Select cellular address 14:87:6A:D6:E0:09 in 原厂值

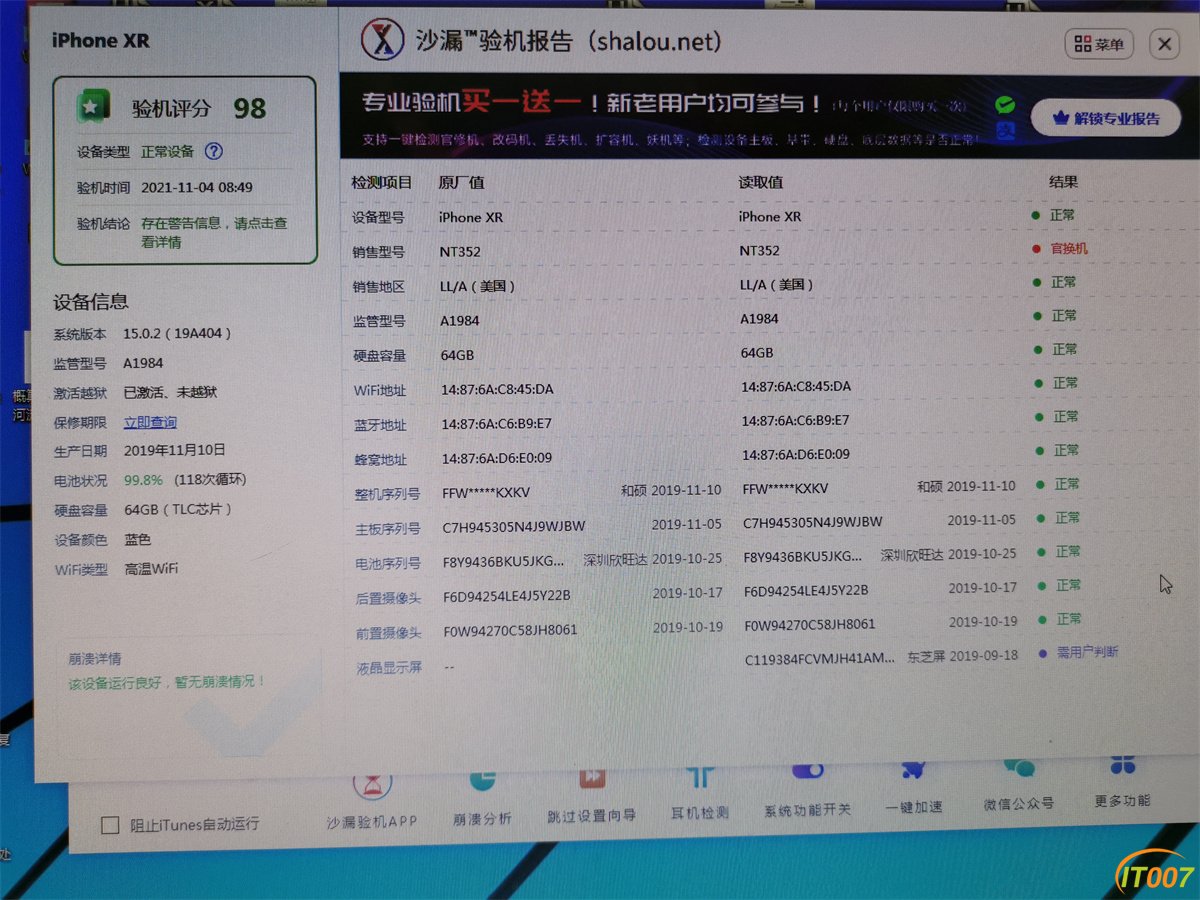497,458
